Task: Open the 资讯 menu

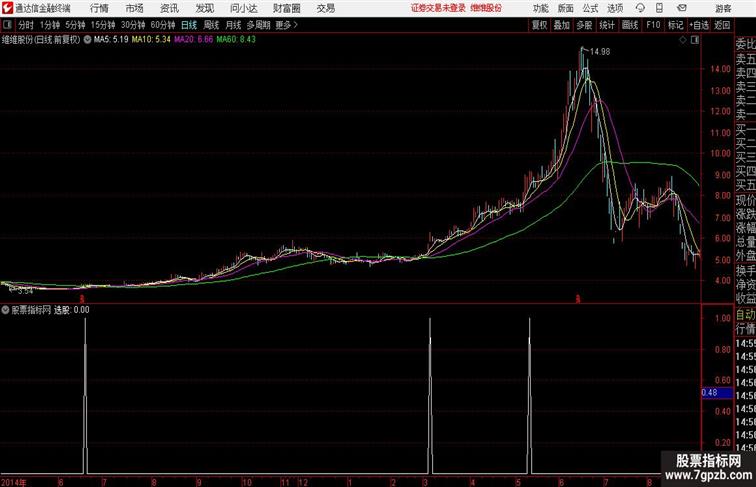Action: (x=169, y=8)
